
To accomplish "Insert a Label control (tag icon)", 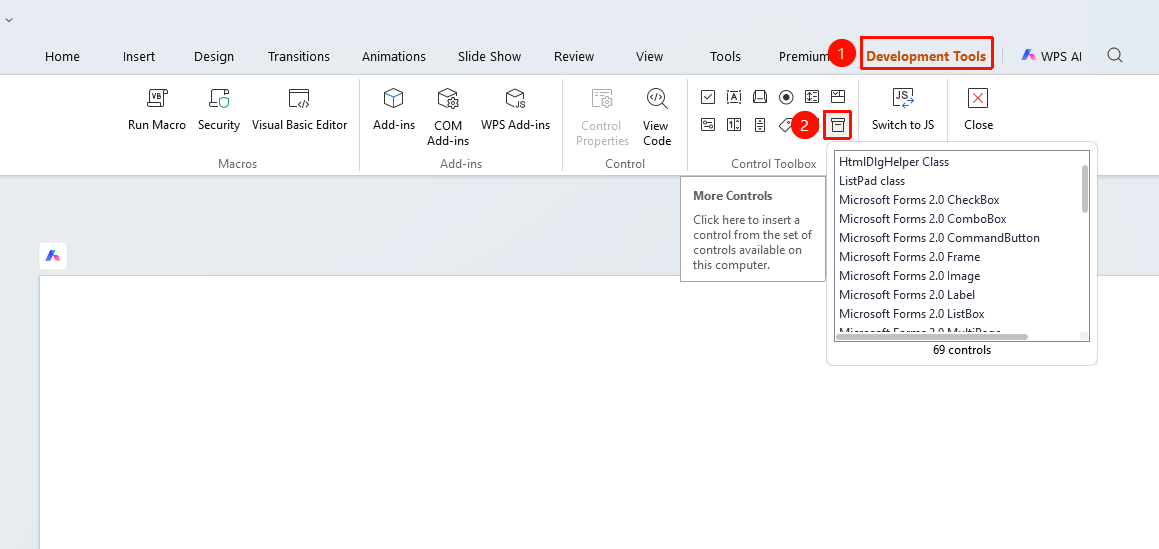I will click(x=785, y=125).
